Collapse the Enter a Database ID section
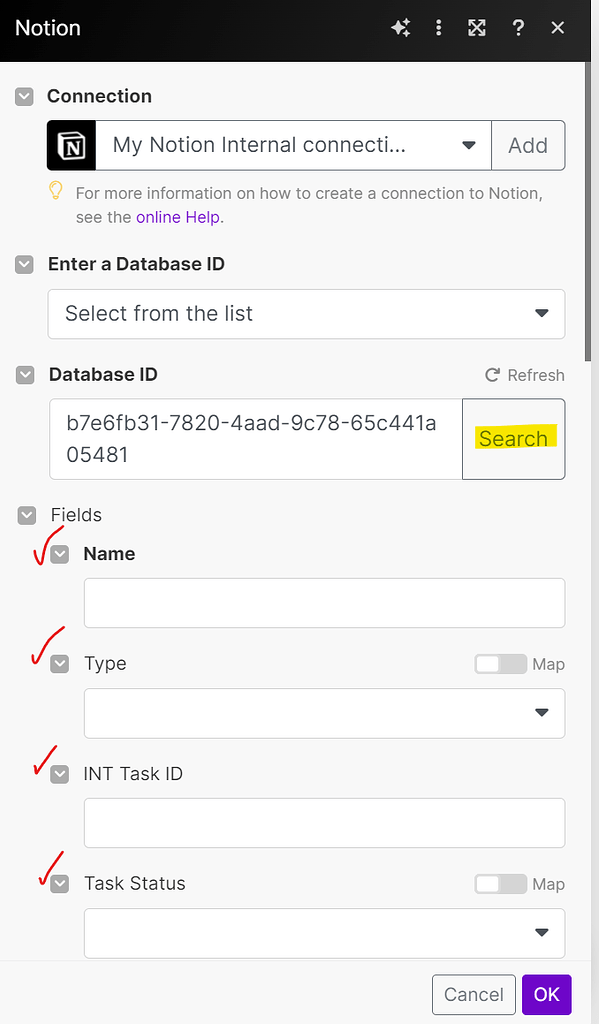This screenshot has width=599, height=1024. [24, 264]
